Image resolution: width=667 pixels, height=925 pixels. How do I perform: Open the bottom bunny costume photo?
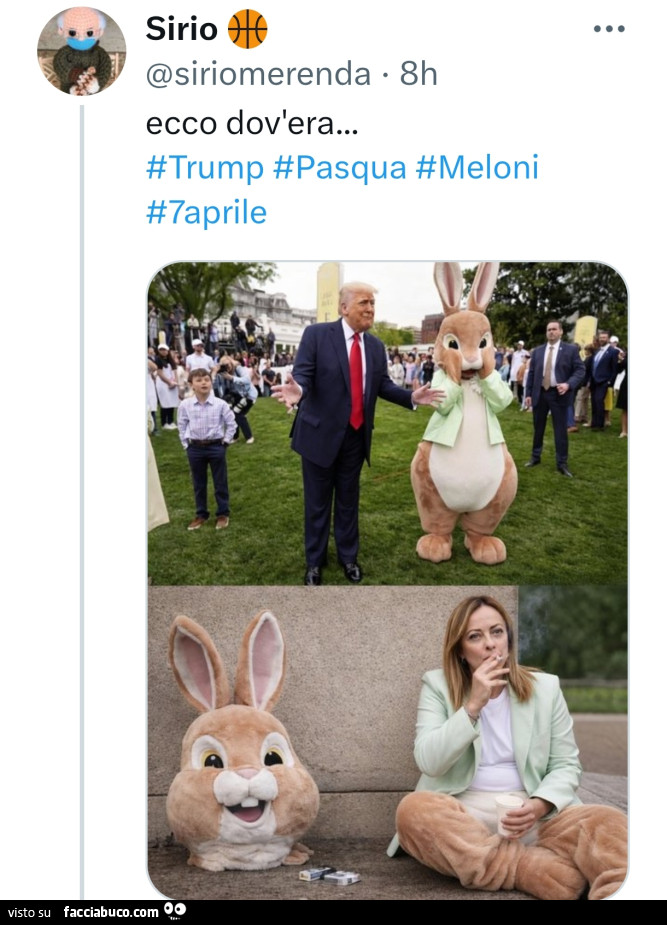(387, 742)
